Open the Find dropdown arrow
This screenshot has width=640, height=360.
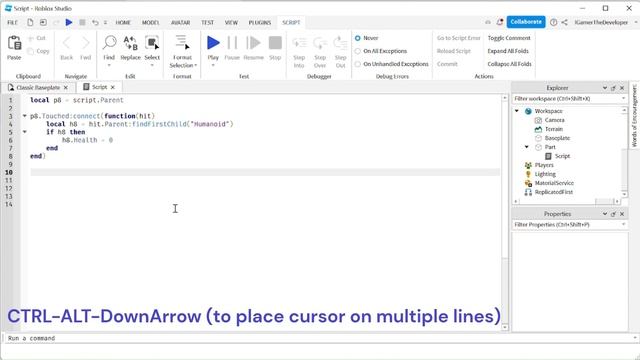pos(109,65)
